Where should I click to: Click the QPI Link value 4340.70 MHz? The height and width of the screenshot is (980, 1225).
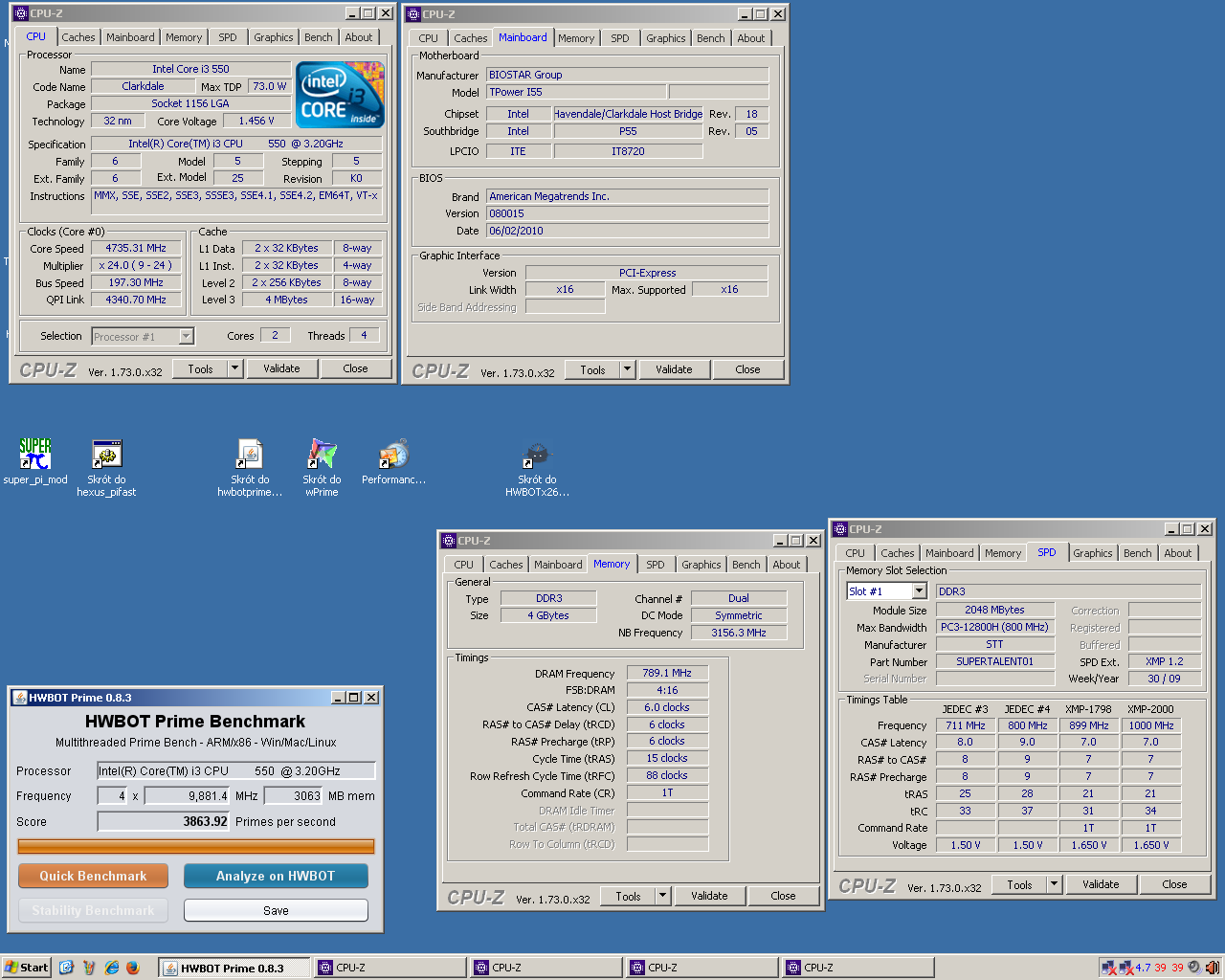pyautogui.click(x=136, y=300)
